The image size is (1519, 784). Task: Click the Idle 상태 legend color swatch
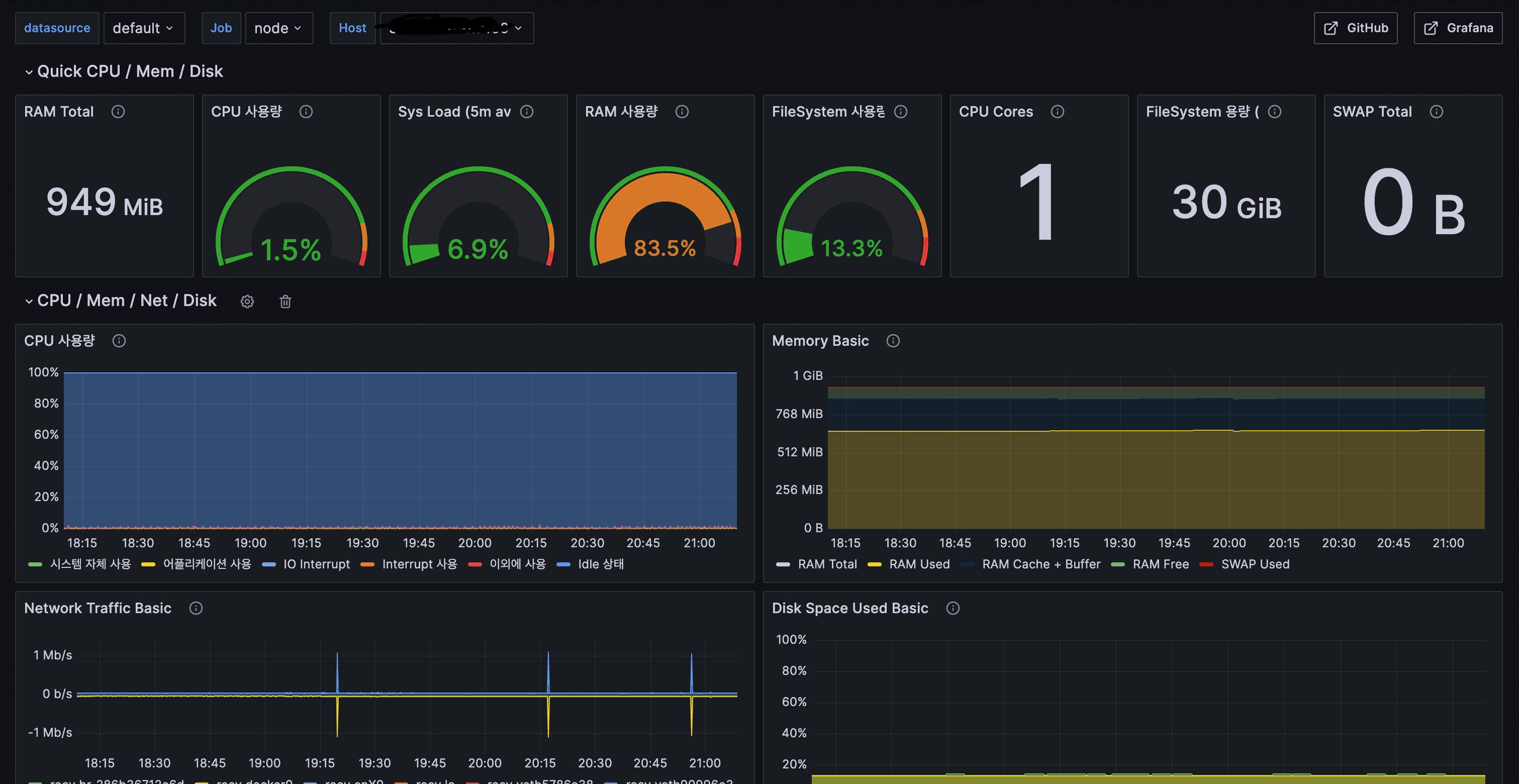[563, 565]
